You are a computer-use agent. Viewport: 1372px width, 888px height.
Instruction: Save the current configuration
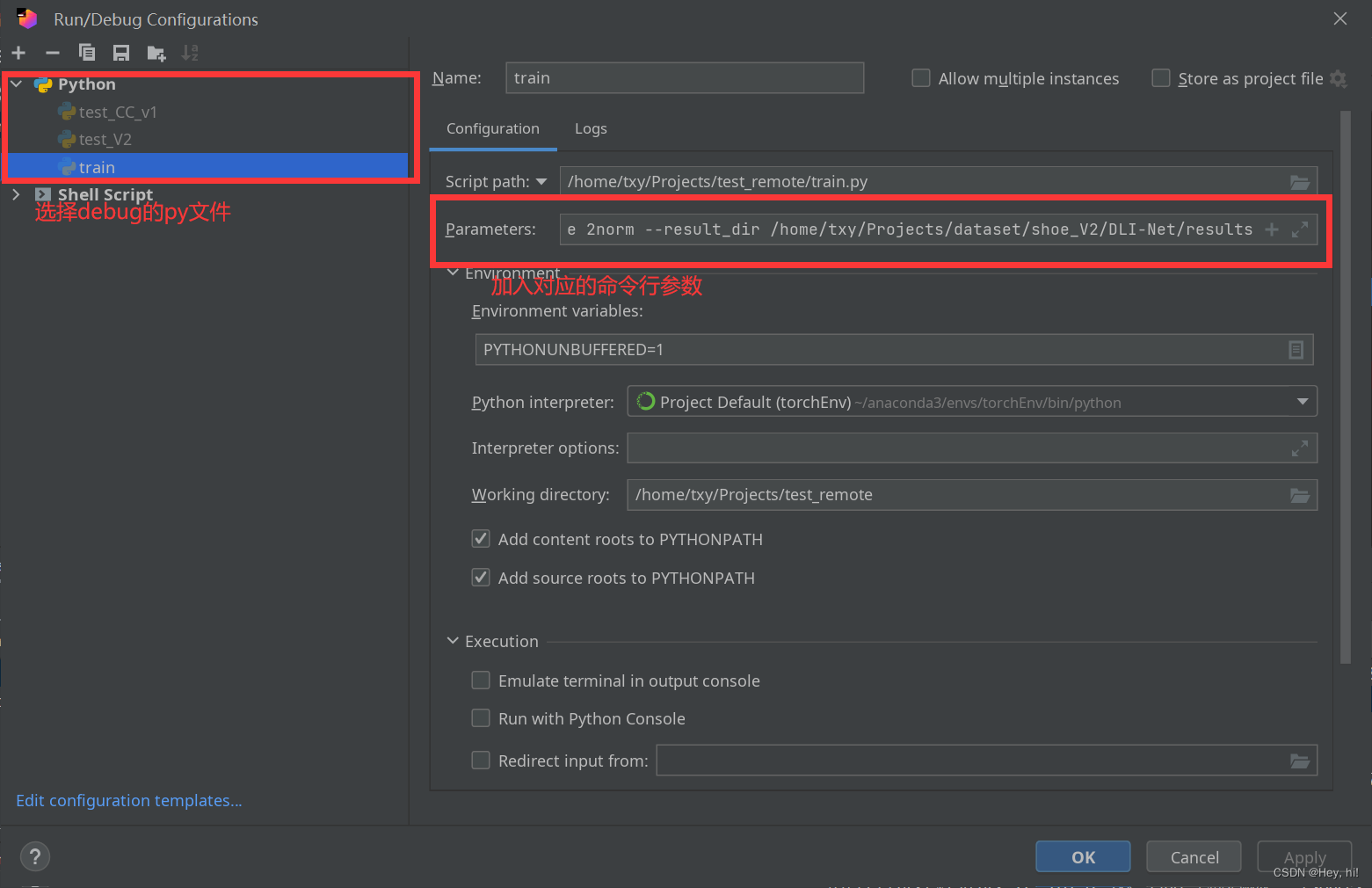click(x=121, y=53)
